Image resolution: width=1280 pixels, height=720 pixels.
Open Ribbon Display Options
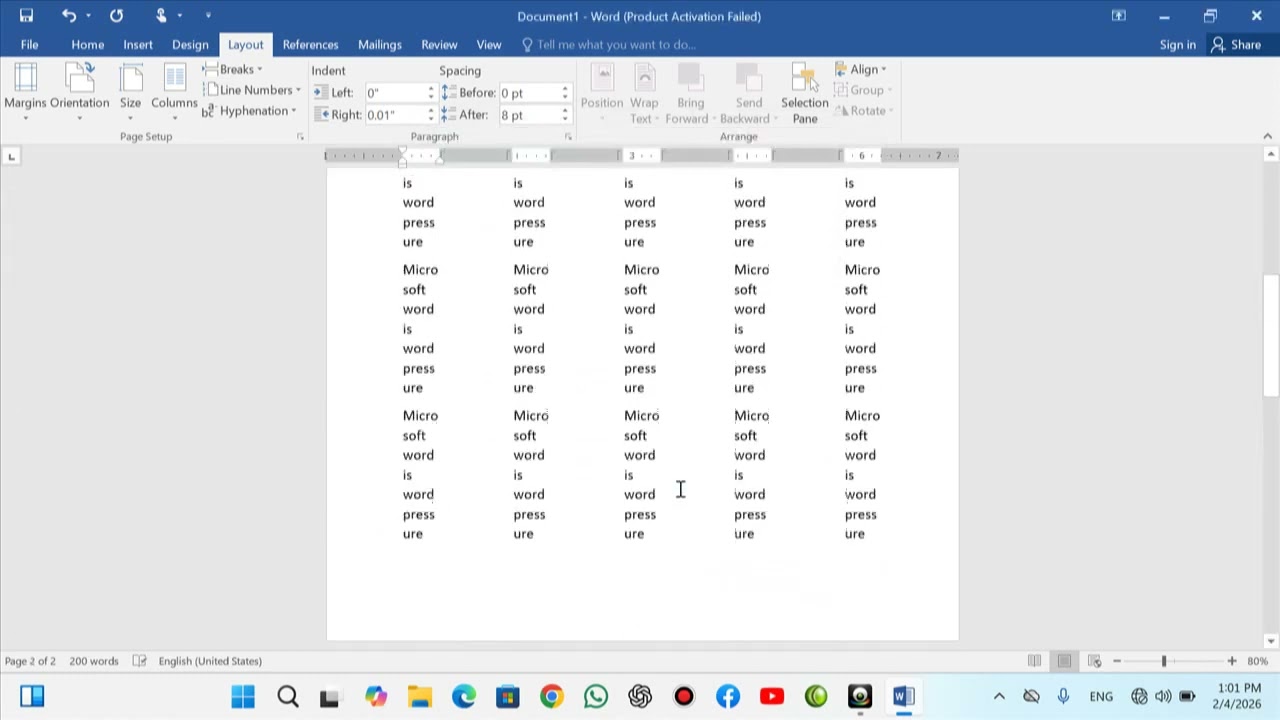[1118, 16]
